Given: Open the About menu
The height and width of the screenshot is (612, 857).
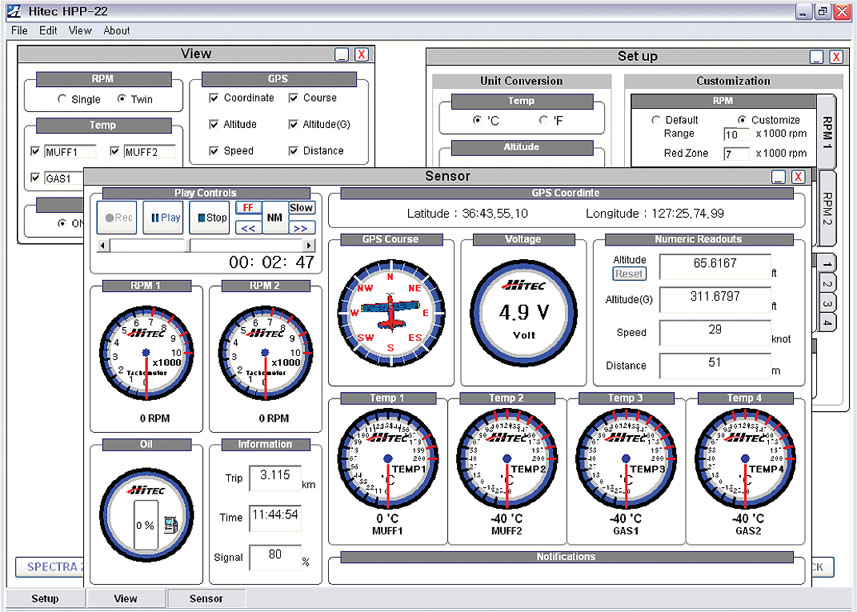Looking at the screenshot, I should (117, 31).
